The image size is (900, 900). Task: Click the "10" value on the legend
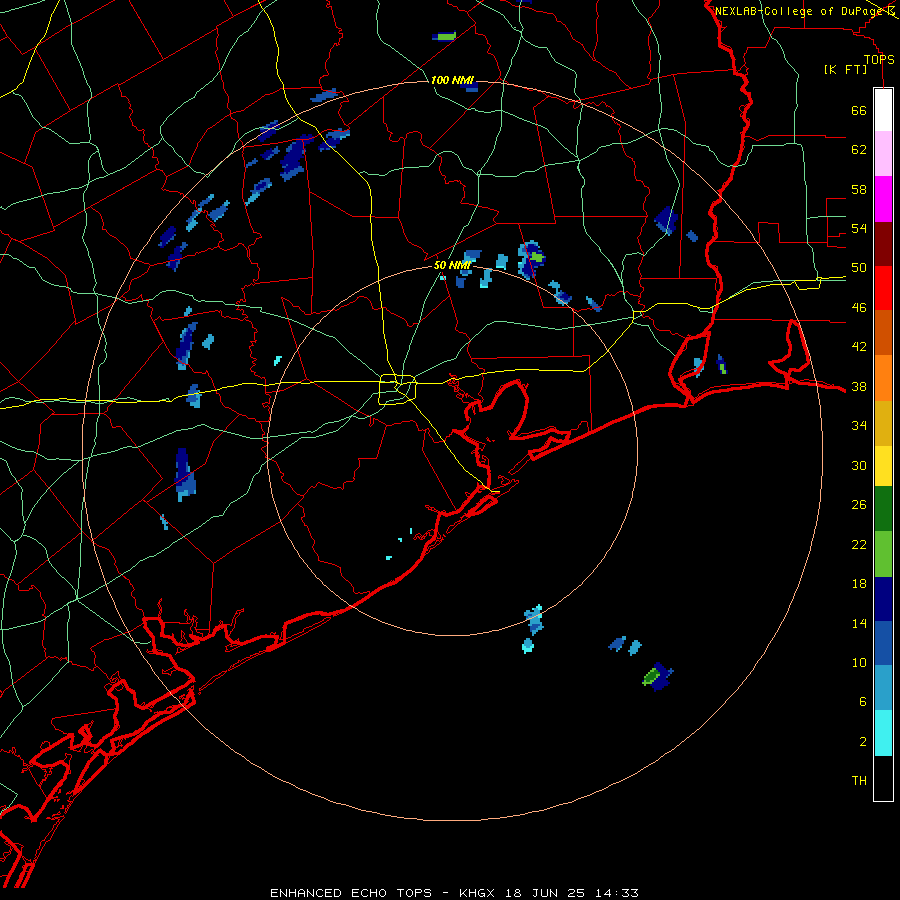click(x=859, y=662)
